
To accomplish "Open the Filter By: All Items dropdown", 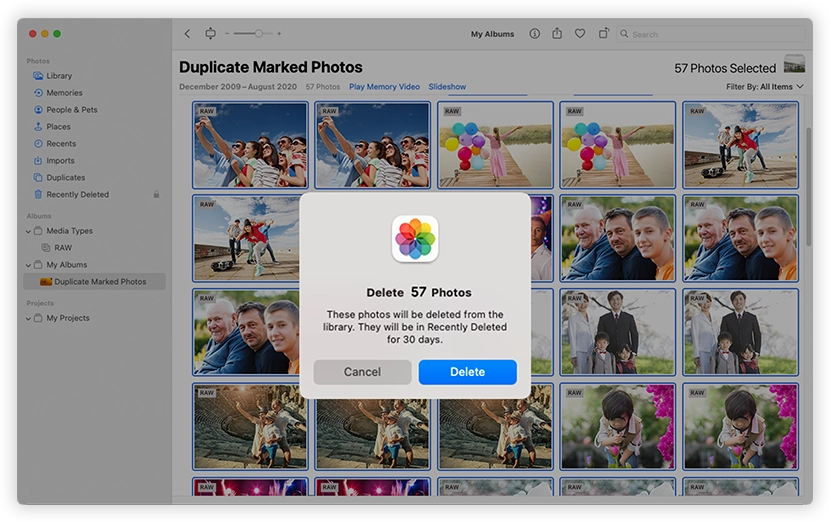I will tap(765, 86).
